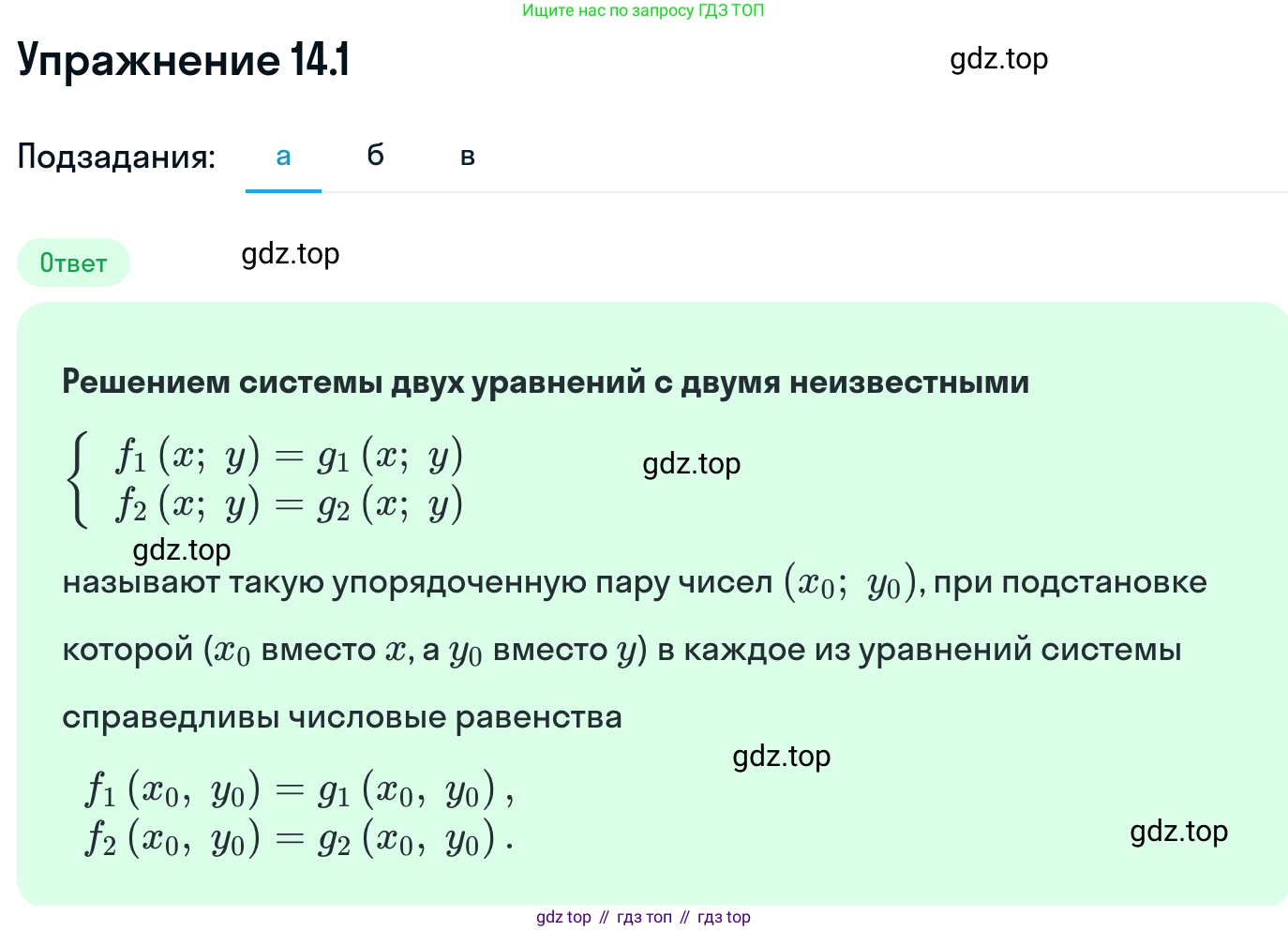
Task: Click the equality f₂(x₀, y₀) = g₂(x₀, y₀)
Action: tap(299, 838)
